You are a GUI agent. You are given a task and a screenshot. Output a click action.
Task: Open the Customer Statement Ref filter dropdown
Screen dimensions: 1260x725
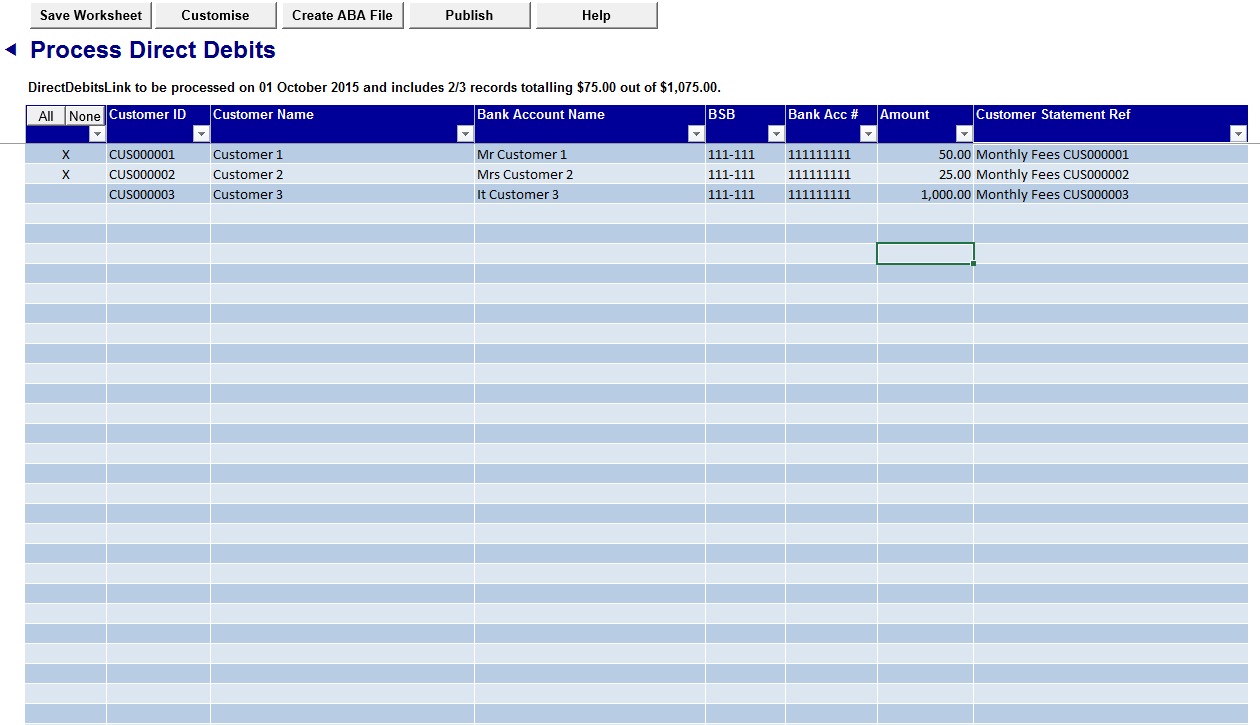tap(1239, 133)
